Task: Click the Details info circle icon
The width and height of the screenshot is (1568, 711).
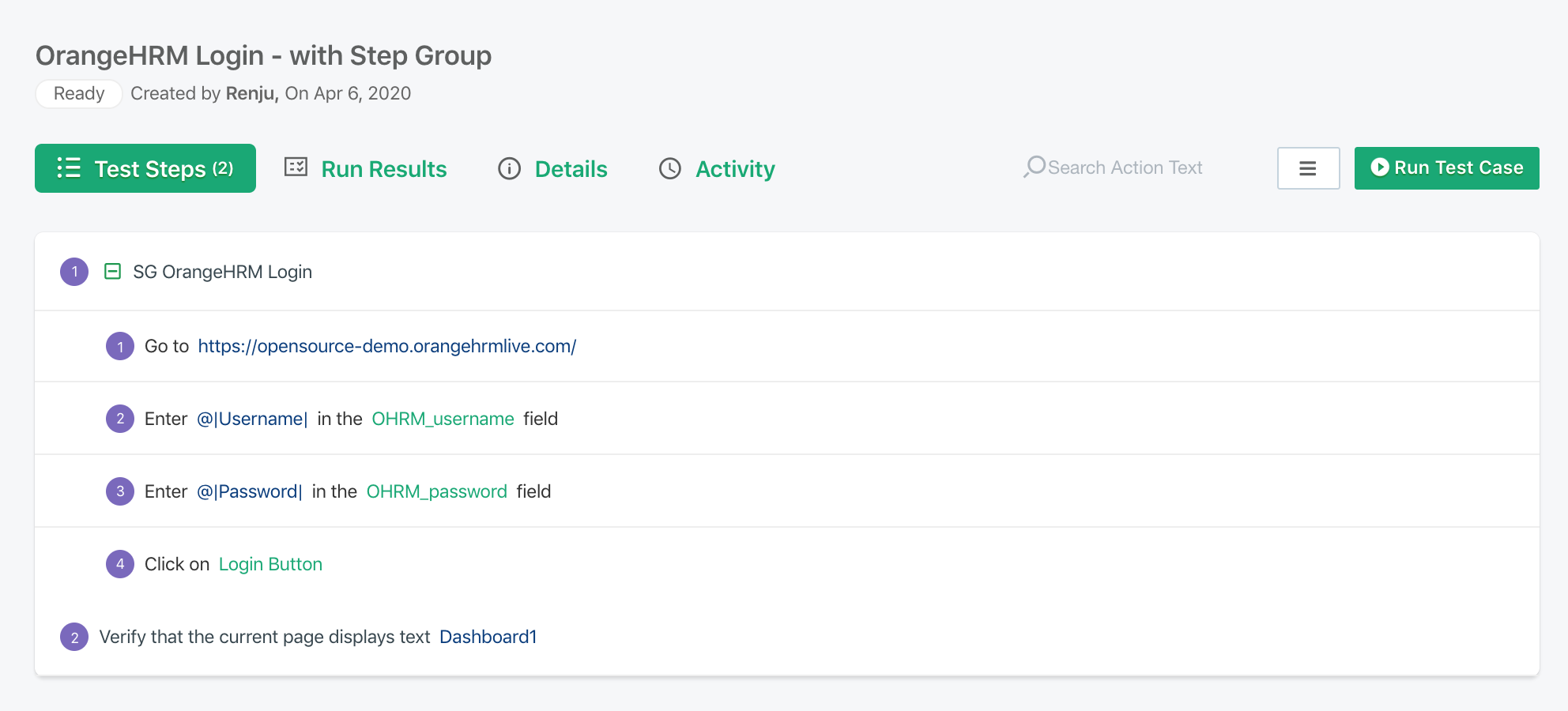Action: pos(510,168)
